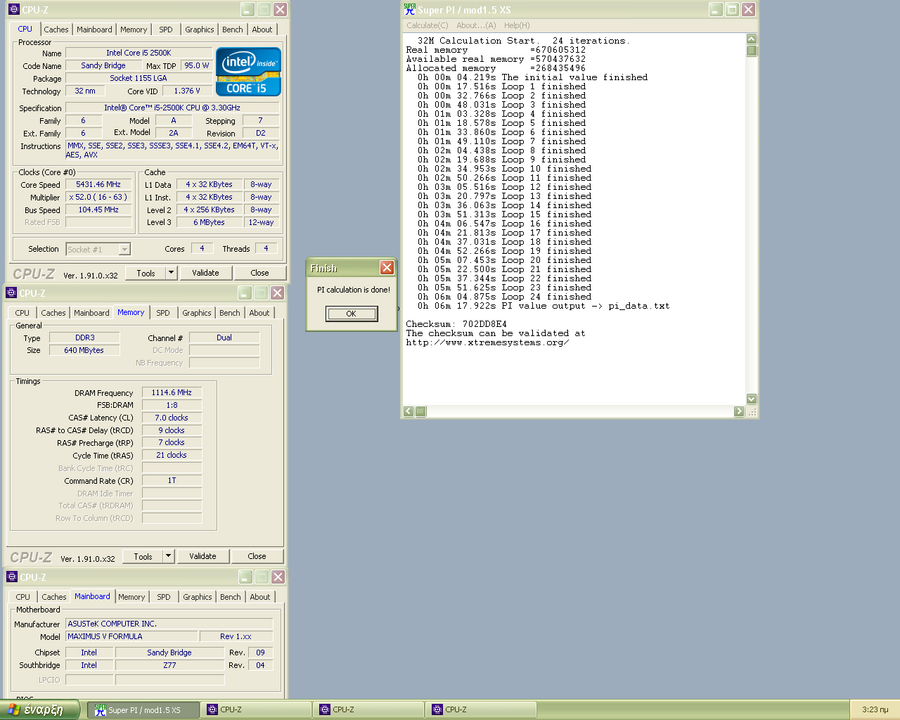
Task: Click the DRAM Frequency value 1114.6 MHz
Action: point(172,393)
